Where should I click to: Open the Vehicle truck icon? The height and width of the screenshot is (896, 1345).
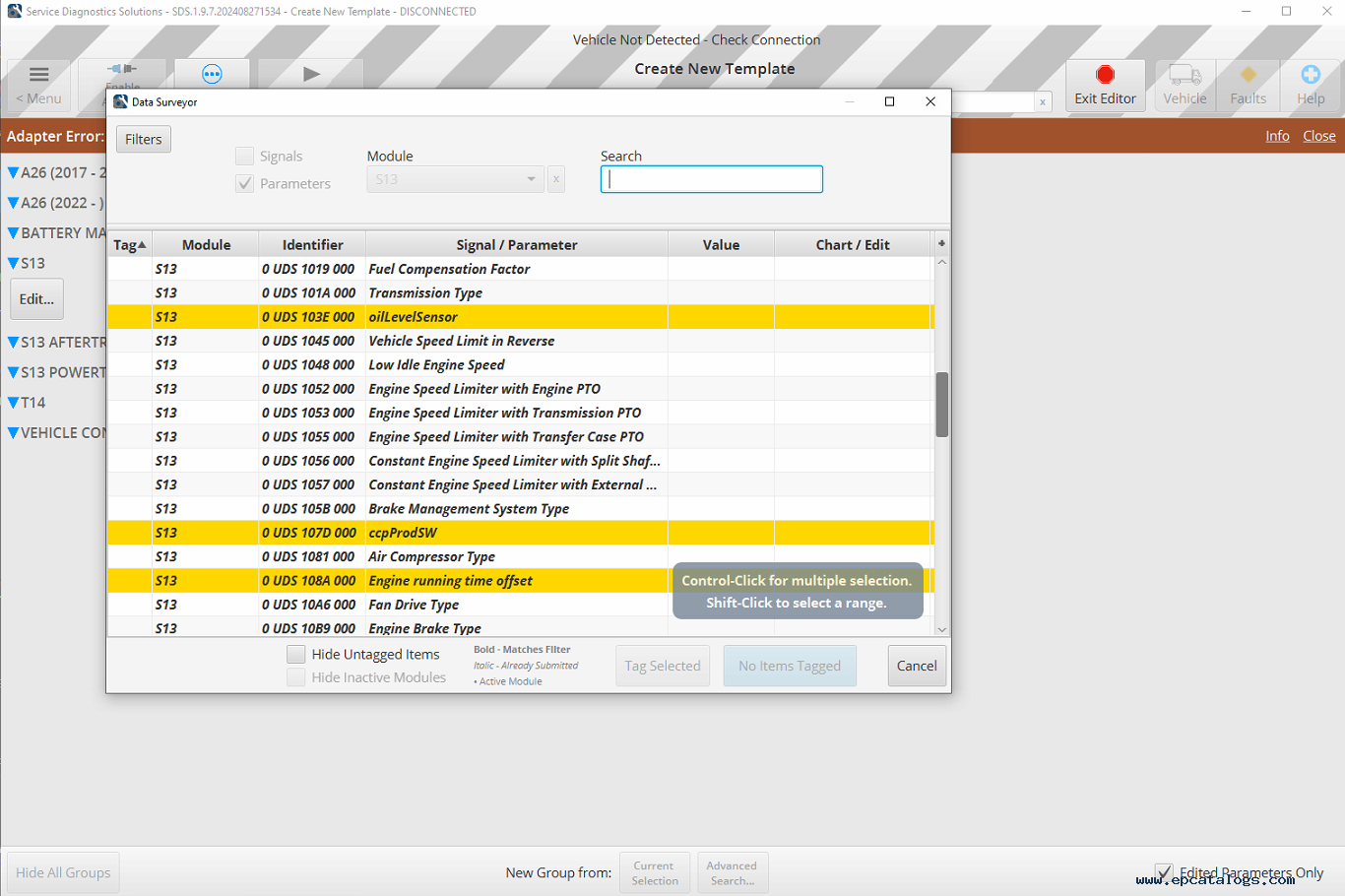pos(1185,76)
